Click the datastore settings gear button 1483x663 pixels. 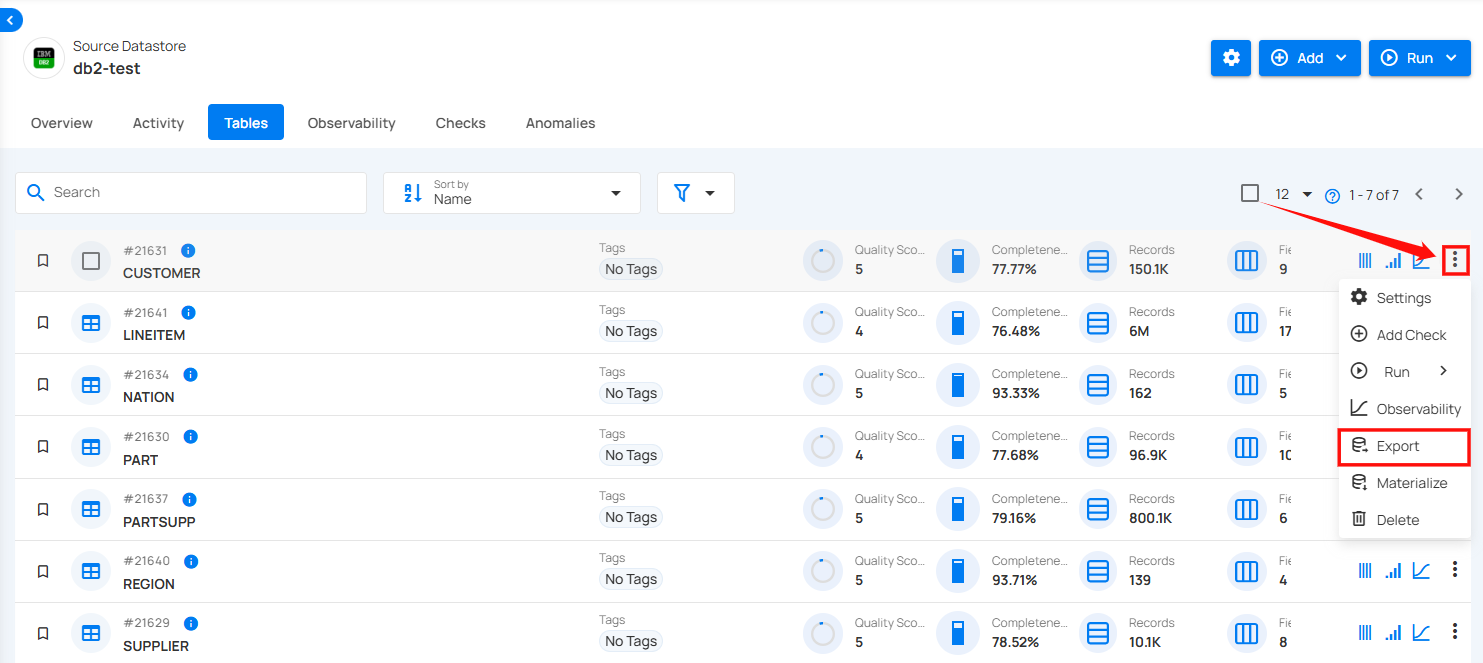[1231, 58]
